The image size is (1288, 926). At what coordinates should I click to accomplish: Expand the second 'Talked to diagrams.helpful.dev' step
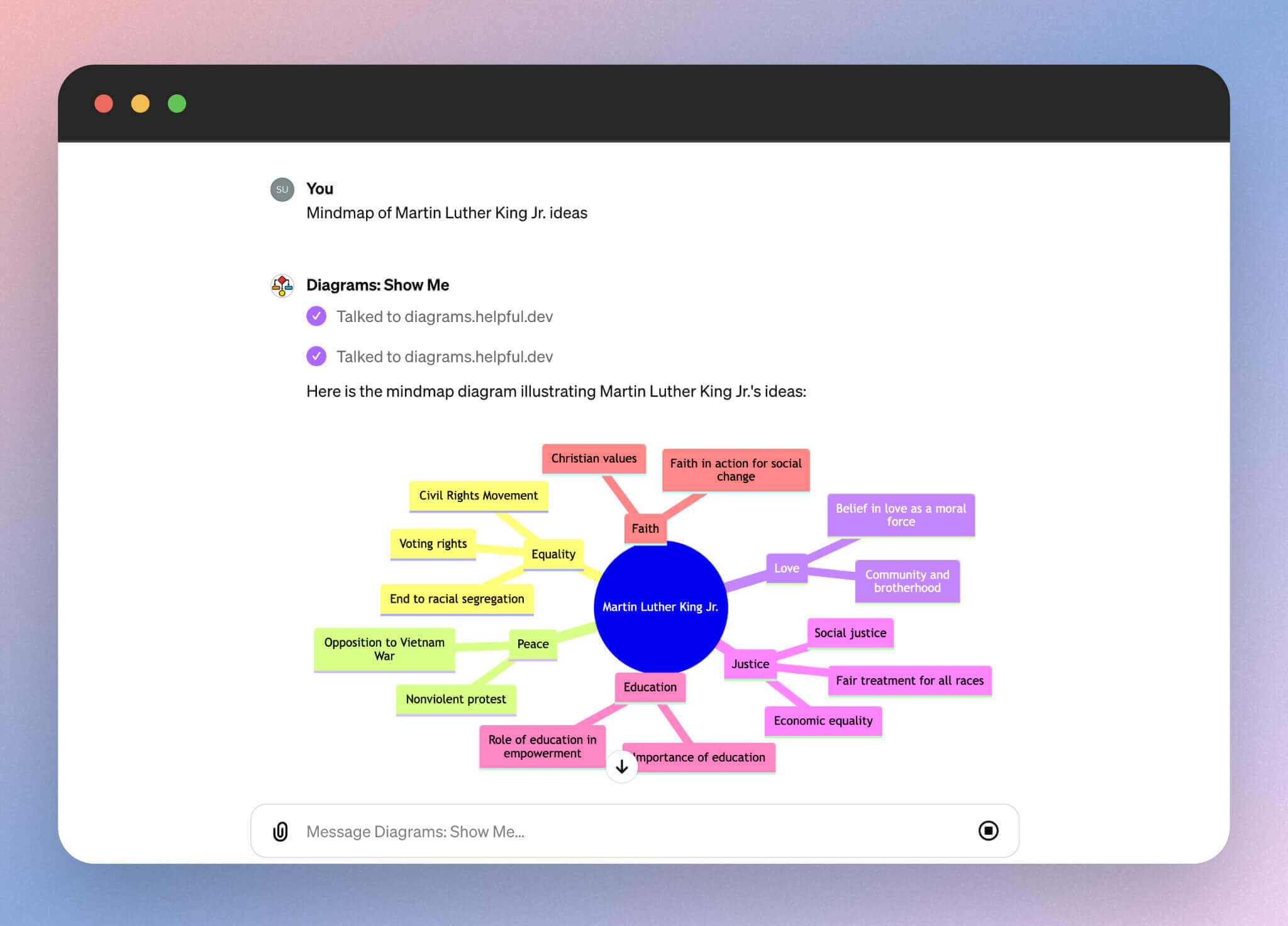click(445, 356)
